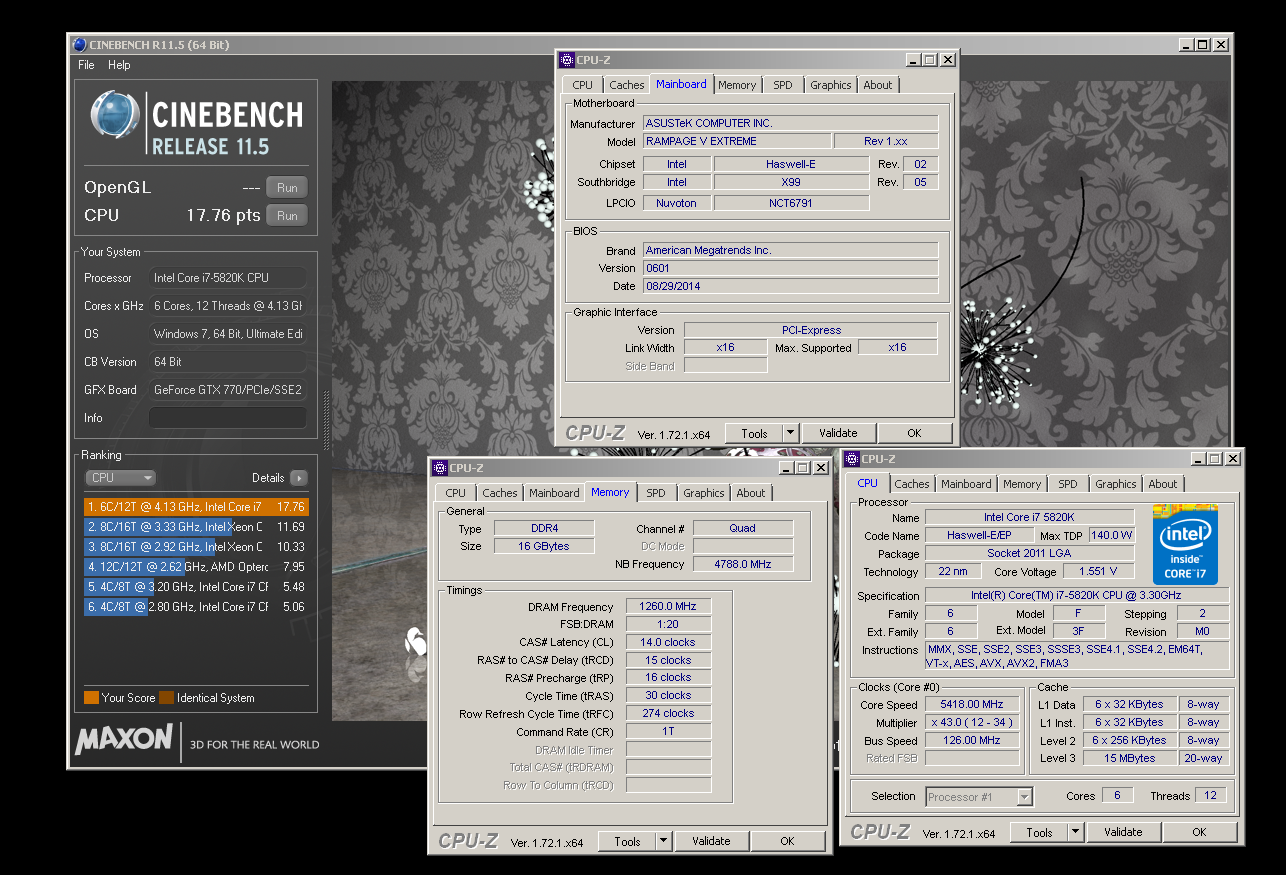Open the ranking Details arrow button
1286x875 pixels.
coord(298,478)
